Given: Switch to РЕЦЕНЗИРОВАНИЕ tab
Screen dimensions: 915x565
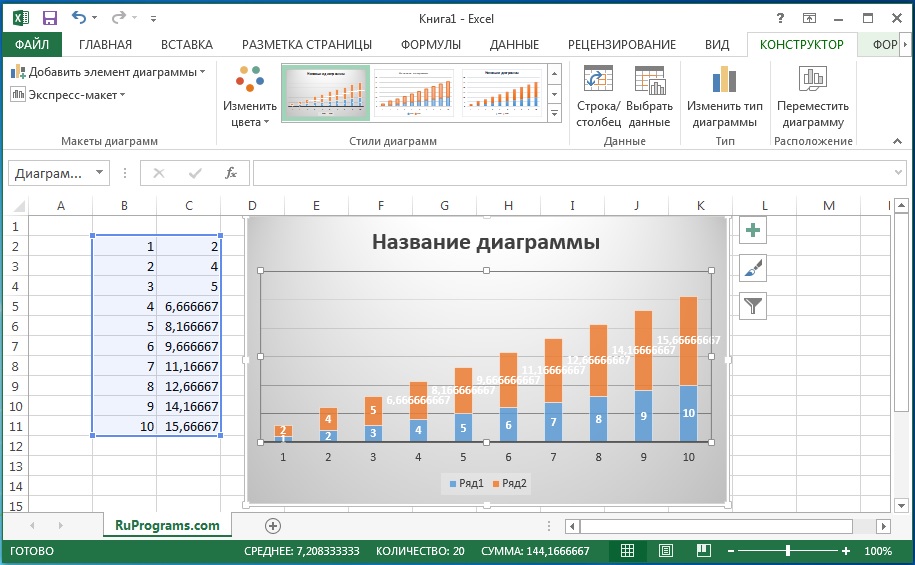Looking at the screenshot, I should click(x=621, y=44).
